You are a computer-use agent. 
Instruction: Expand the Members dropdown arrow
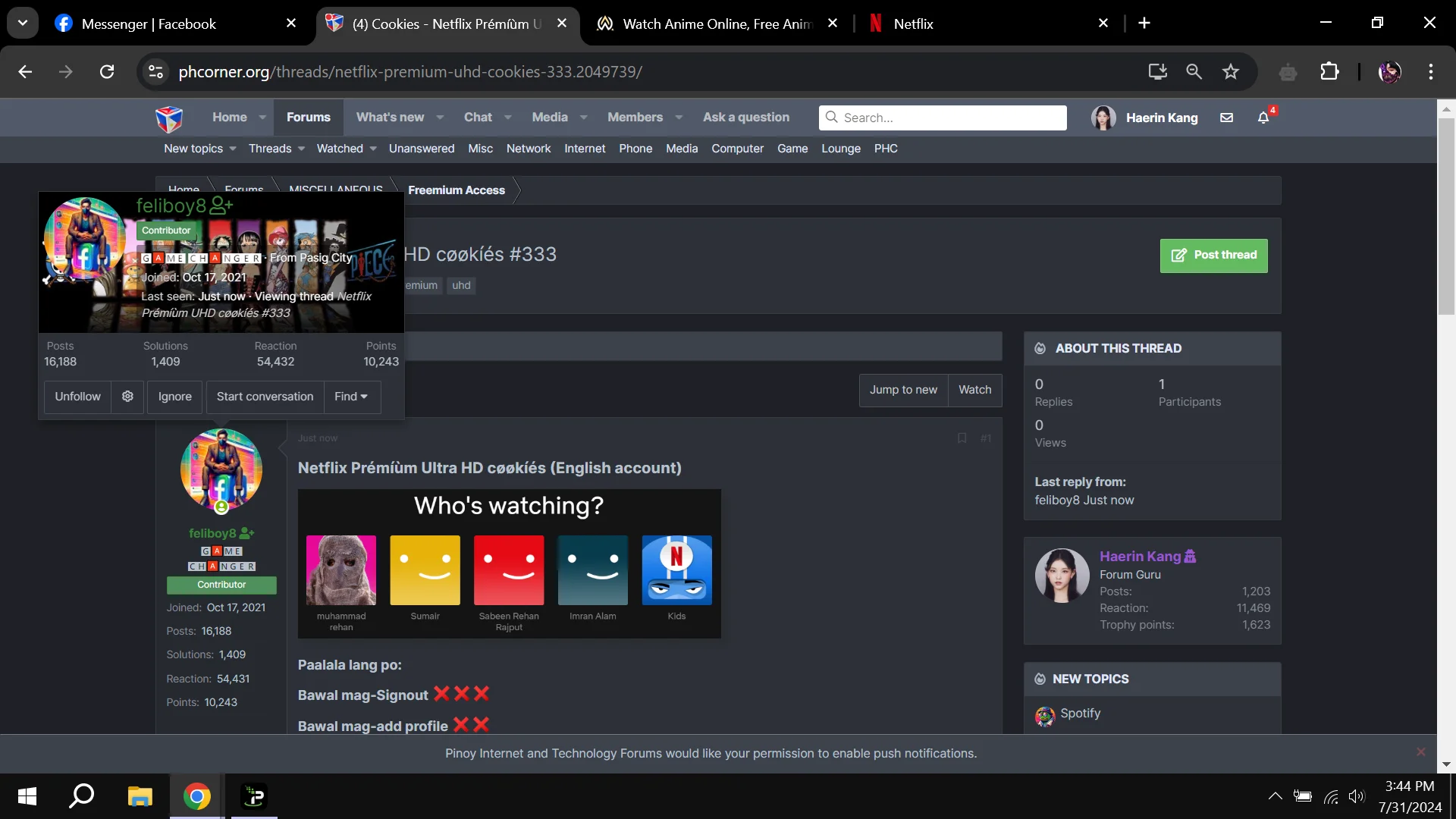click(679, 118)
